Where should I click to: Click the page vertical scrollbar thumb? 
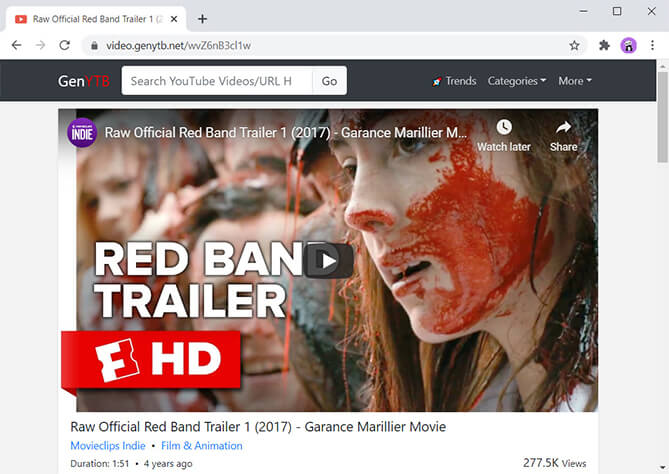coord(662,117)
